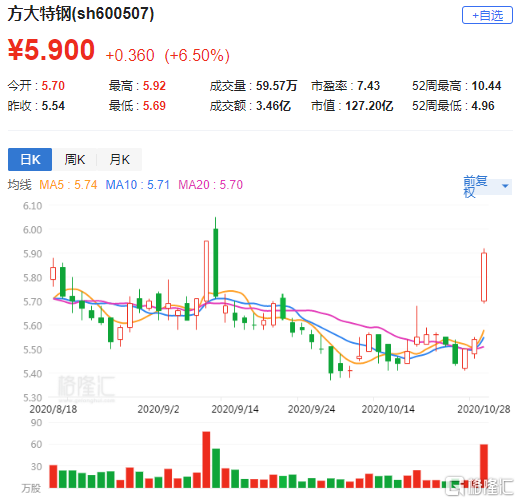This screenshot has width=520, height=503.
Task: Click the 今开 value 5.70
Action: point(53,86)
